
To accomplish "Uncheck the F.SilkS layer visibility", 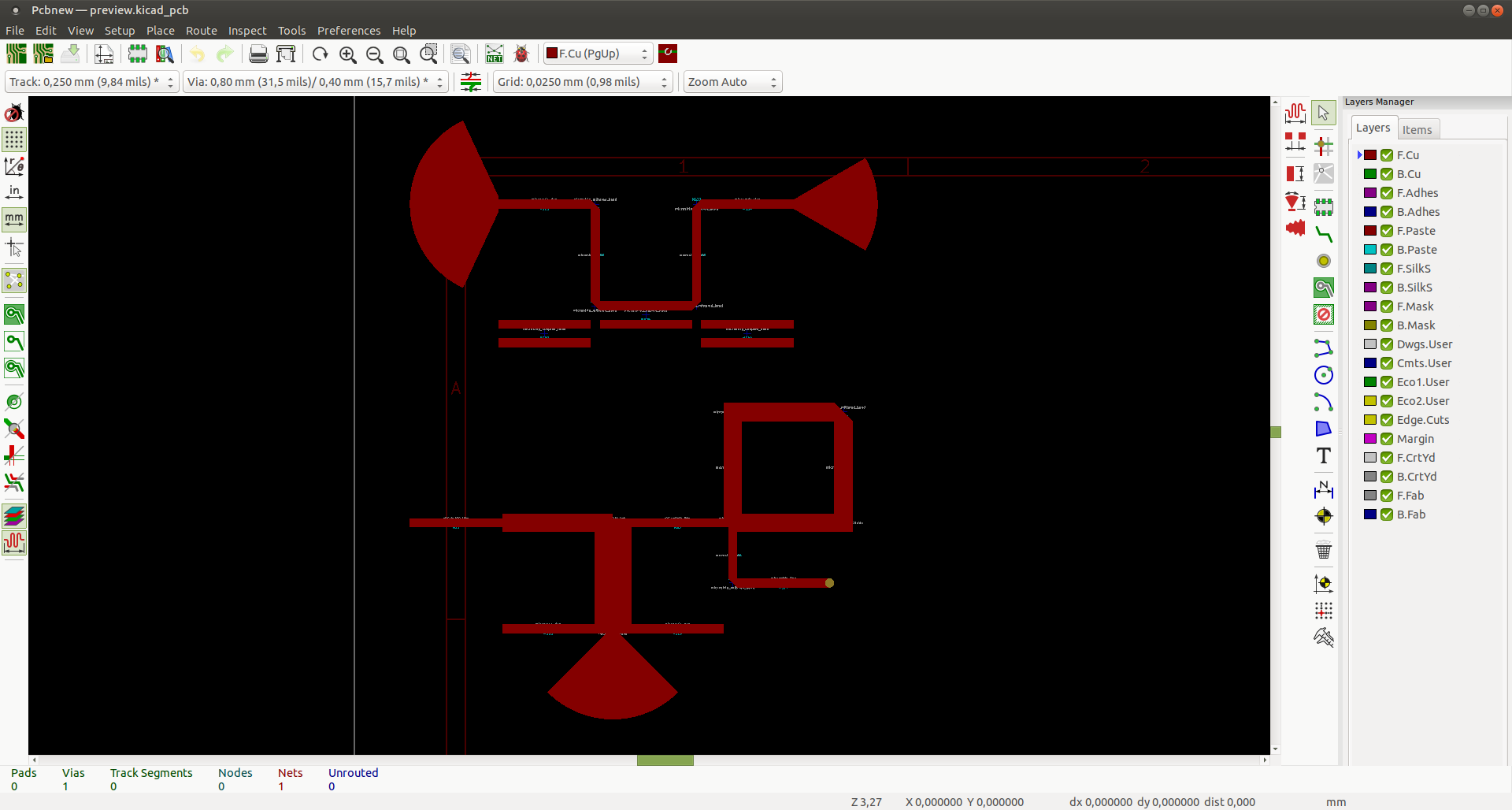I will click(x=1387, y=269).
